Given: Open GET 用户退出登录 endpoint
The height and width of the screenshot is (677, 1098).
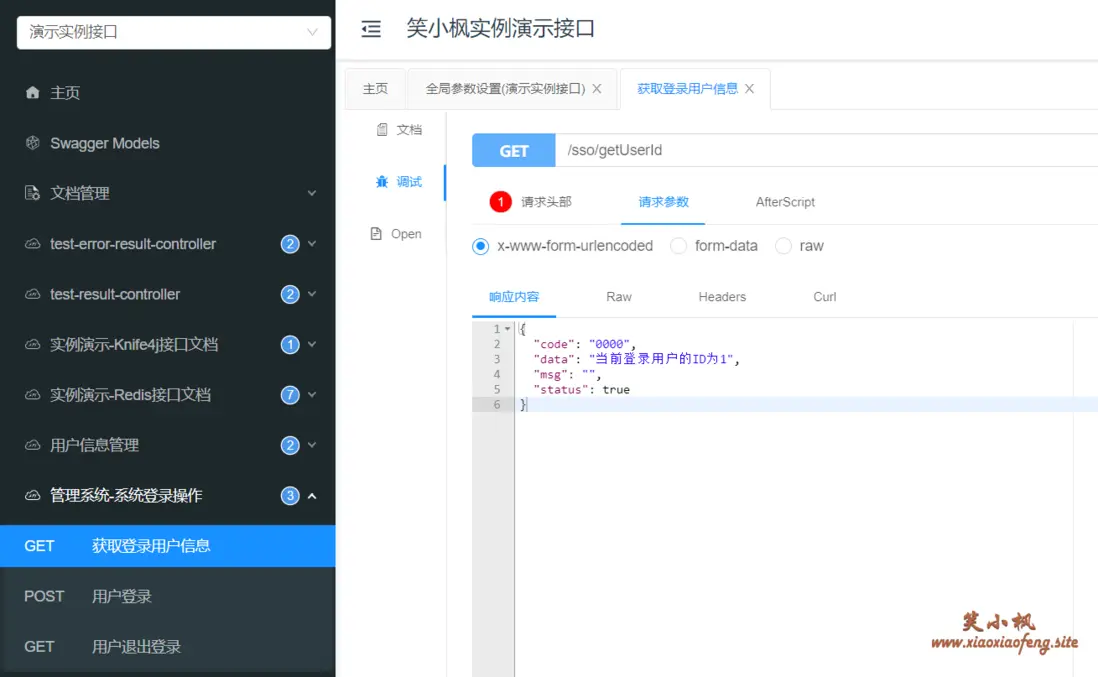Looking at the screenshot, I should point(167,647).
